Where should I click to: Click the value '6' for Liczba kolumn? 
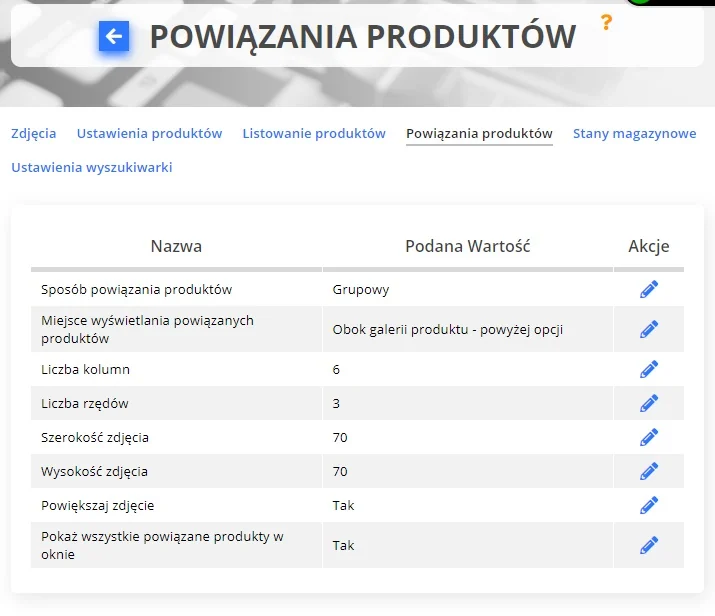336,369
